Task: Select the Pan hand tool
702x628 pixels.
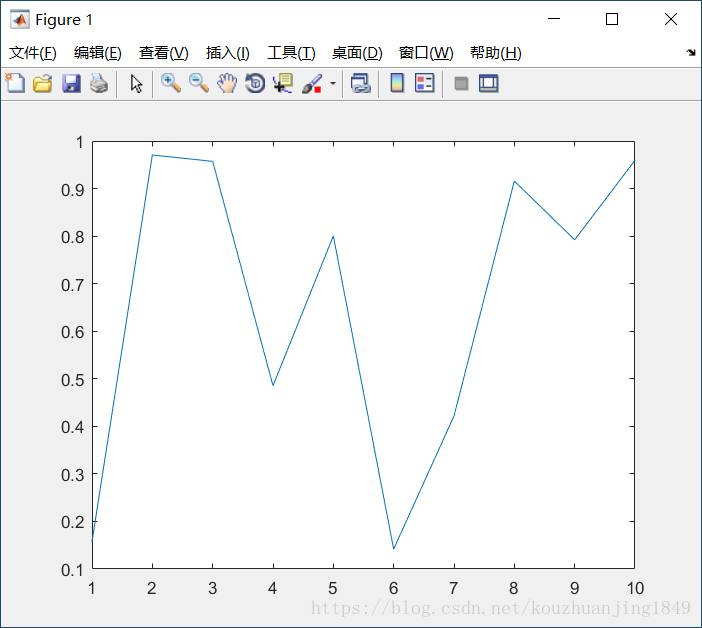Action: 227,83
